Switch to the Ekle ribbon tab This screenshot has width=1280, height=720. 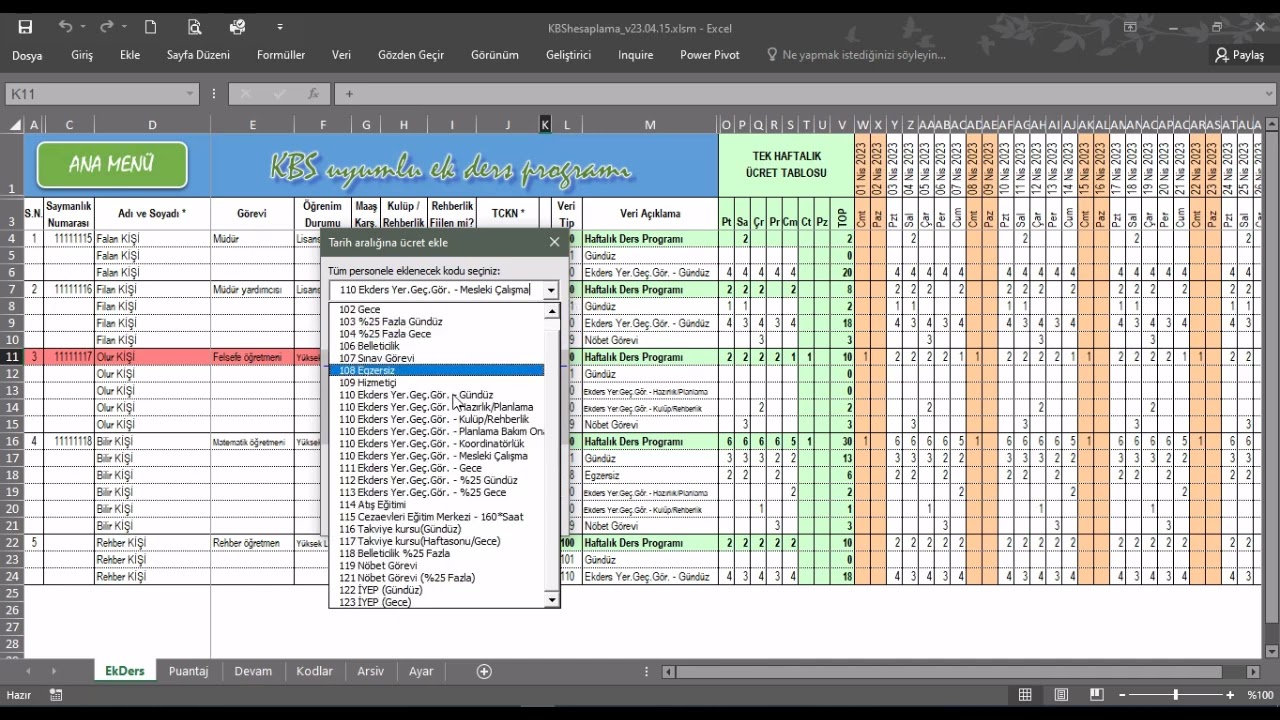coord(130,55)
